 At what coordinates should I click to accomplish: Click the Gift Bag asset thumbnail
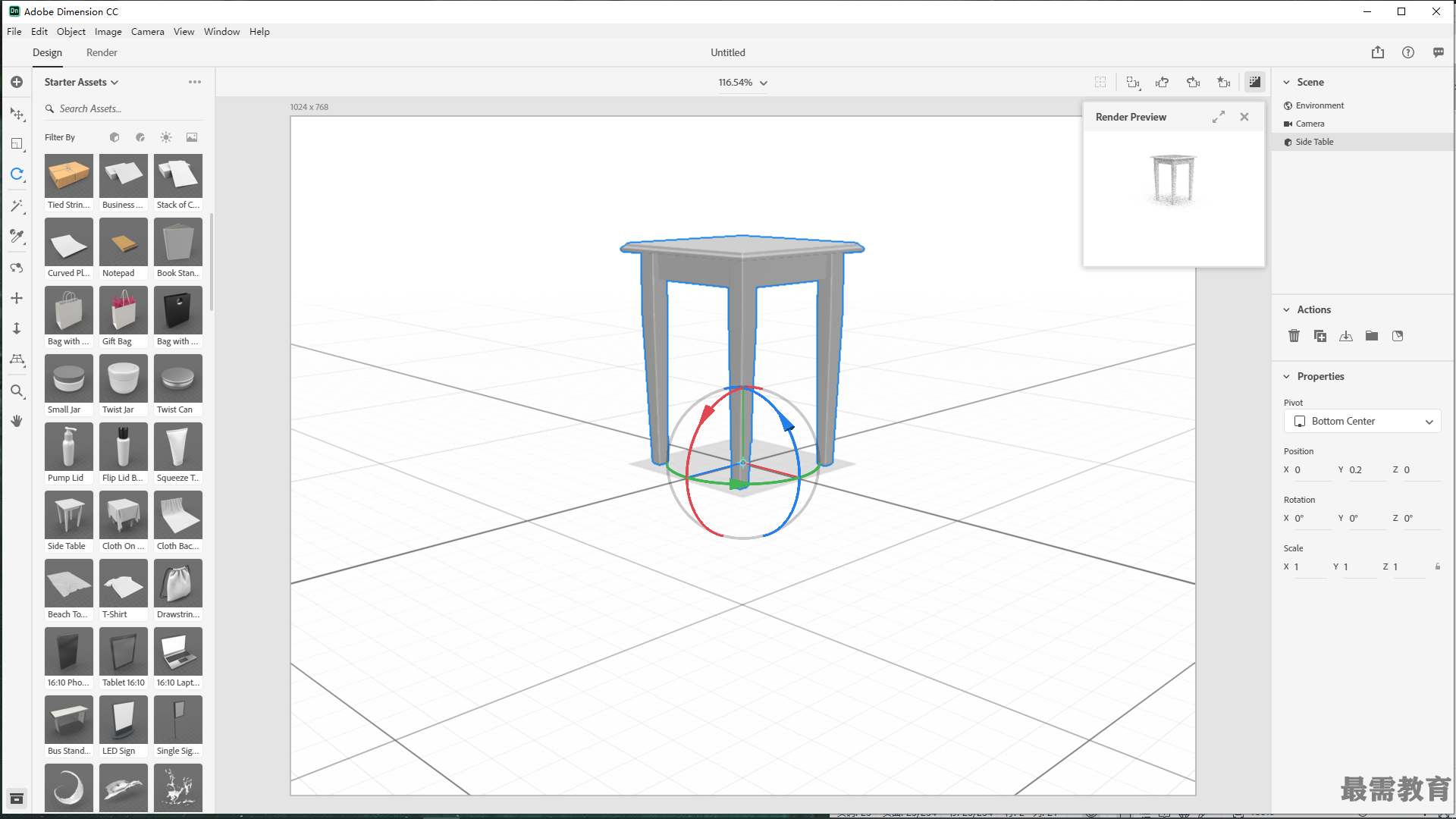[x=124, y=310]
